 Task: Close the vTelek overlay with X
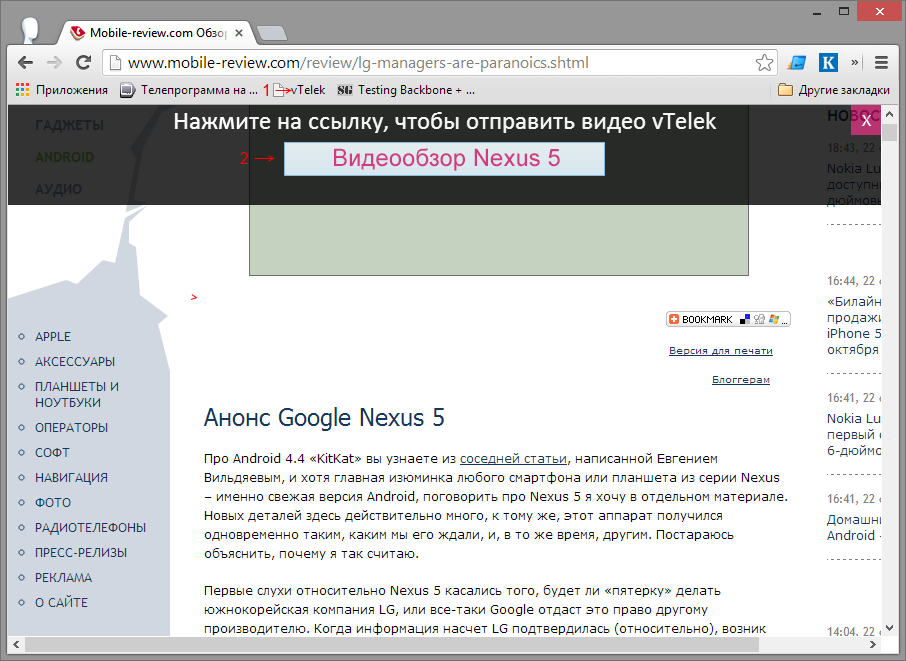click(866, 120)
